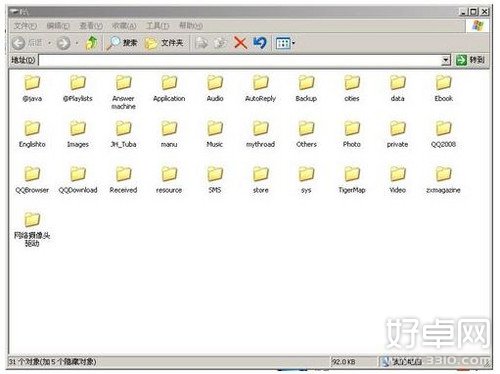Viewport: 500px width, 374px height.
Task: Open the View (查看) menu
Action: coord(91,26)
